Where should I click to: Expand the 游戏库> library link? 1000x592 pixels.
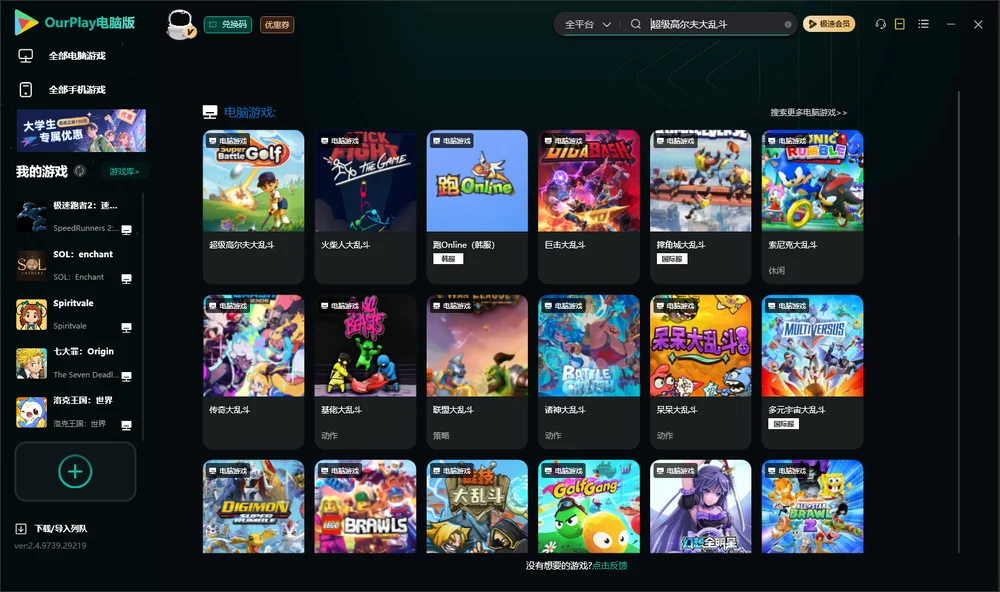[x=124, y=172]
